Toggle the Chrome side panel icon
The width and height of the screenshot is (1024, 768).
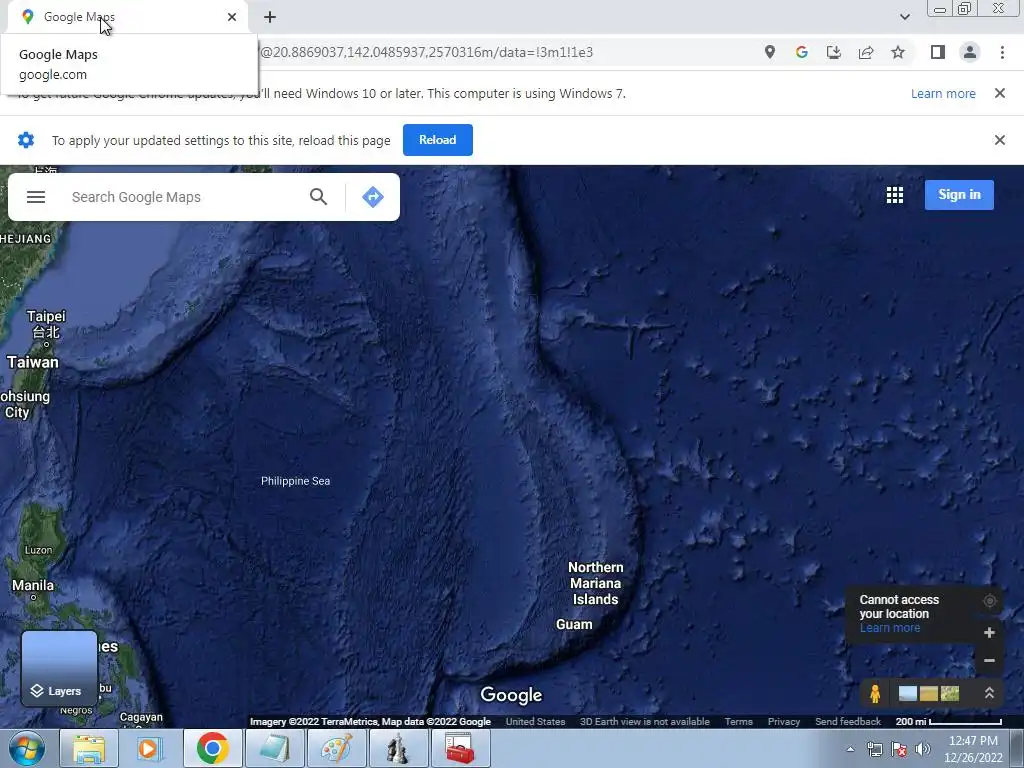(938, 52)
